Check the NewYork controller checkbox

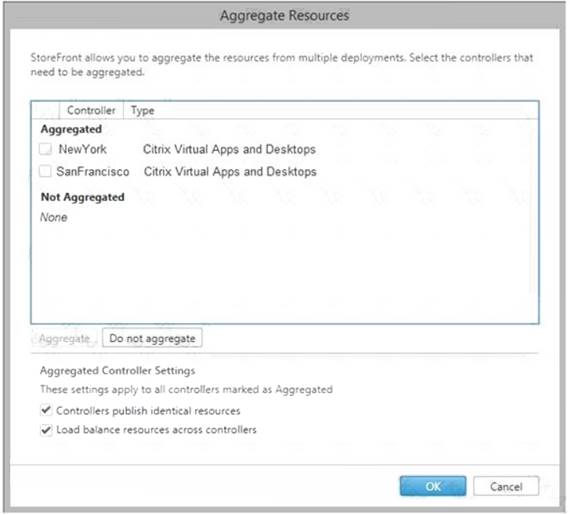(45, 149)
